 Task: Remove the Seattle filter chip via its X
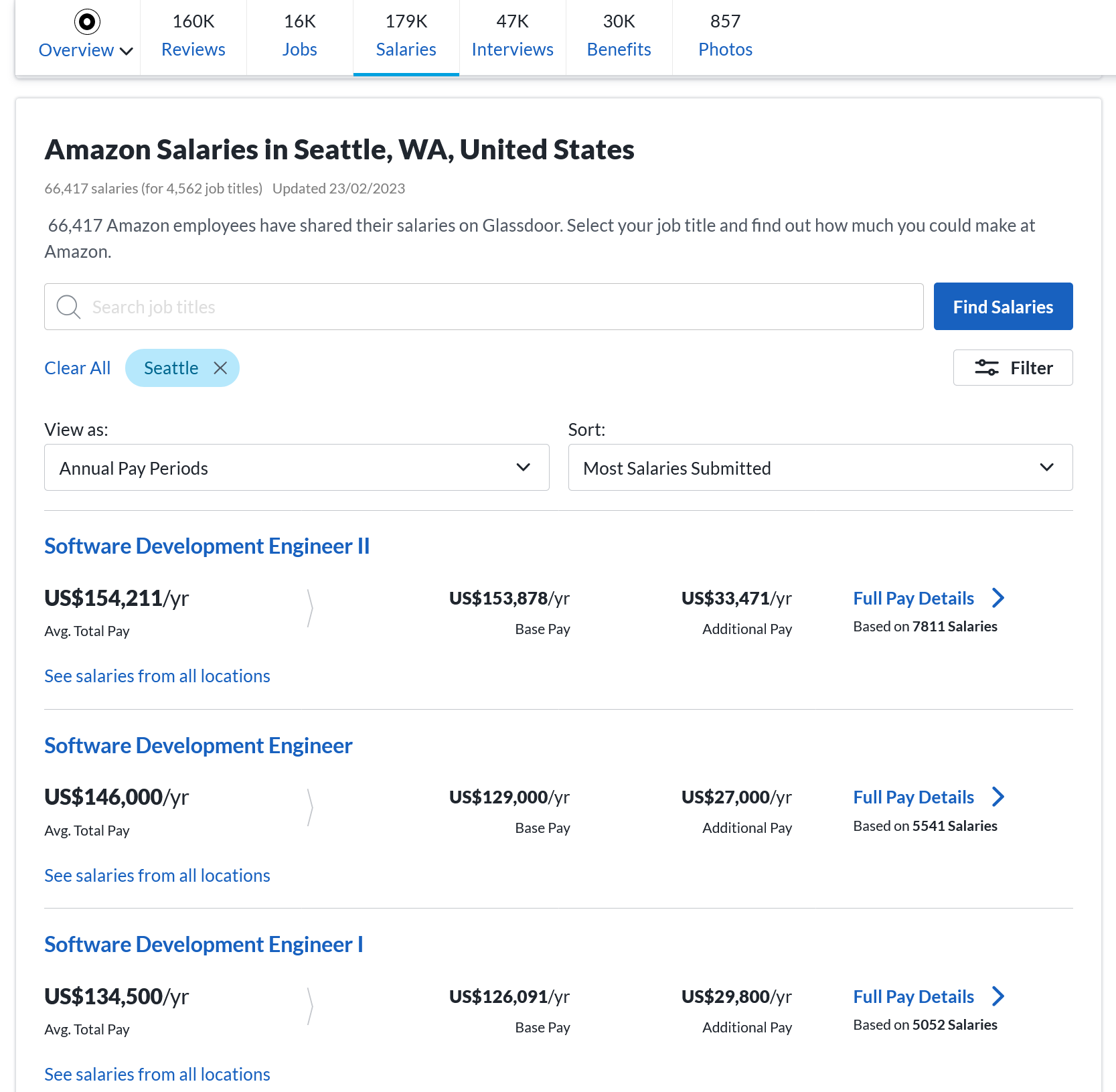click(220, 368)
